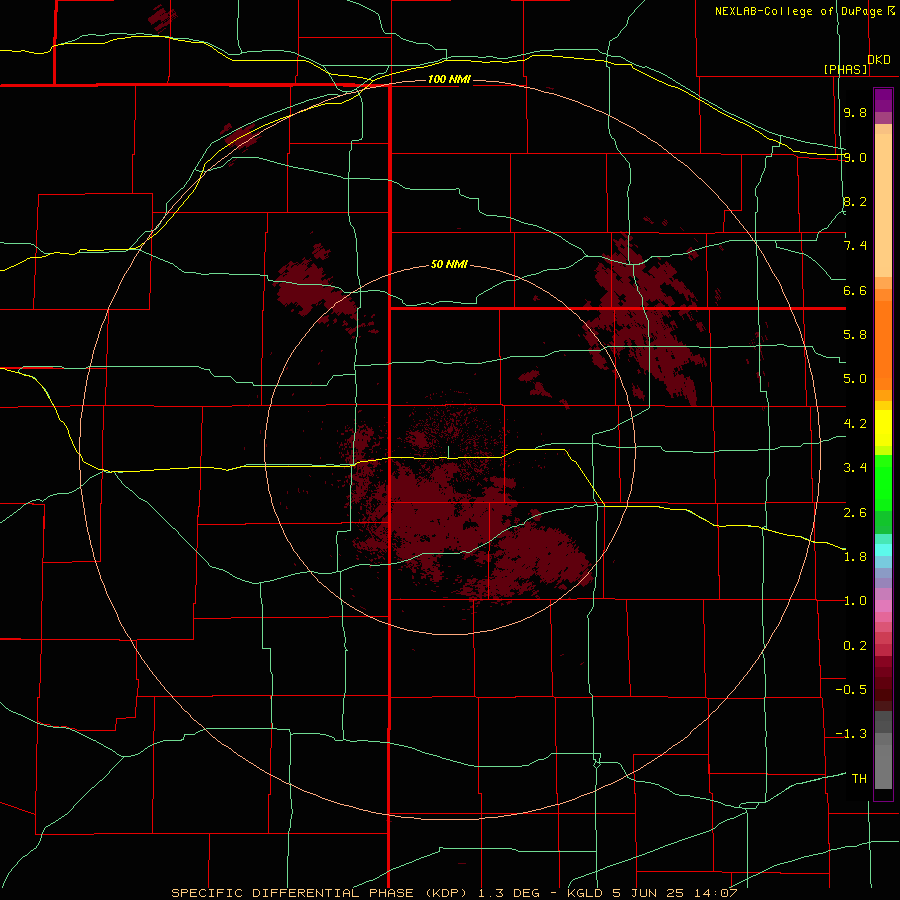Click the 0.2 color scale value
Image resolution: width=900 pixels, height=900 pixels.
pos(855,646)
